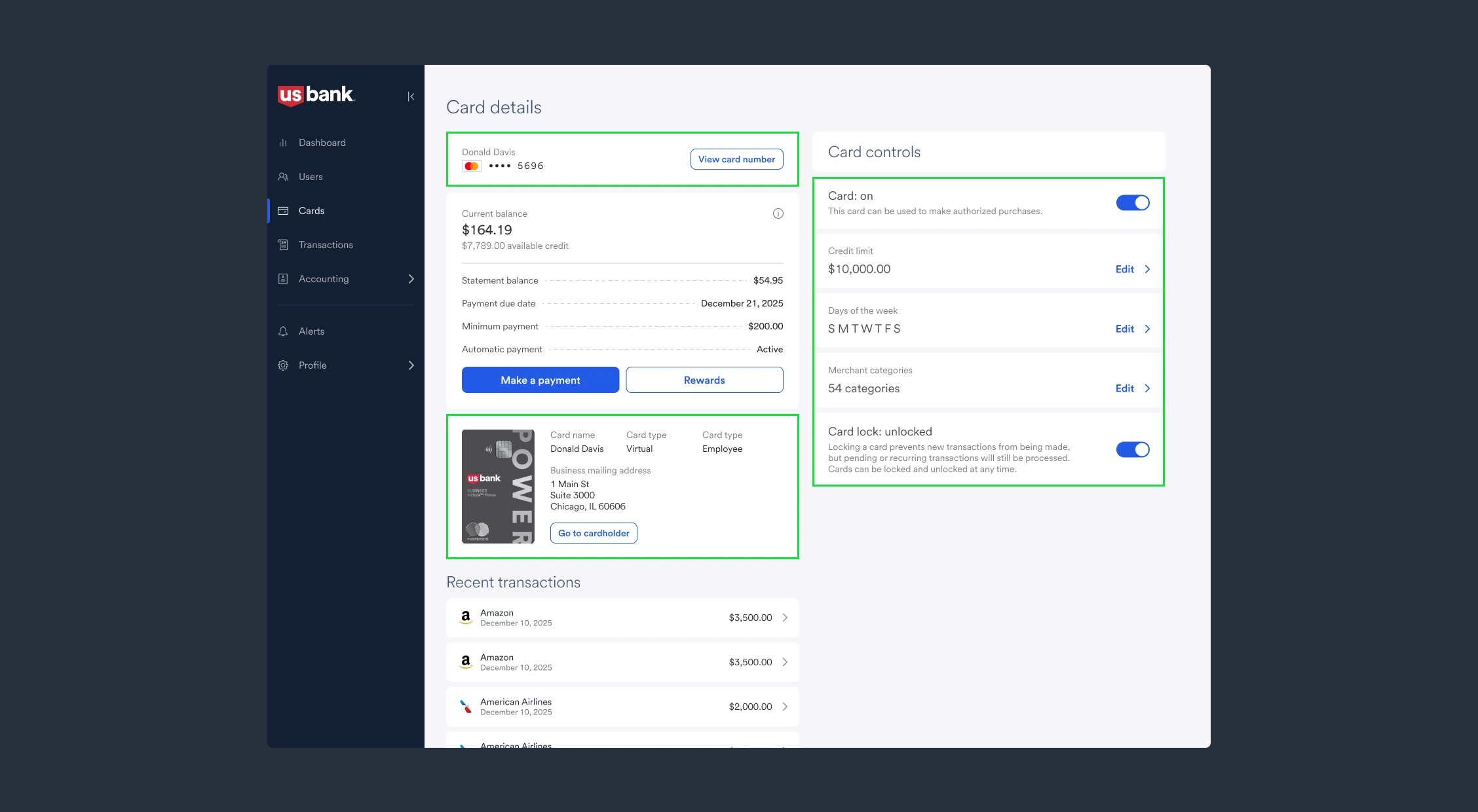Toggle the Card lock switch

pyautogui.click(x=1132, y=450)
